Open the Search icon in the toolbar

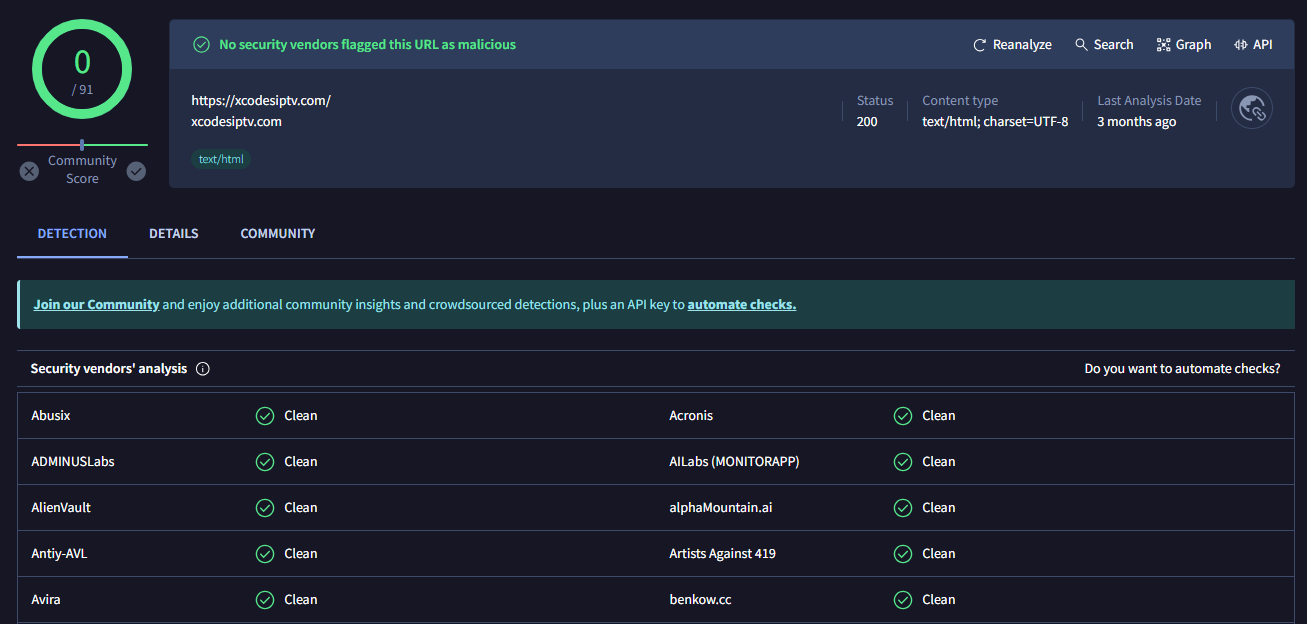click(1081, 44)
